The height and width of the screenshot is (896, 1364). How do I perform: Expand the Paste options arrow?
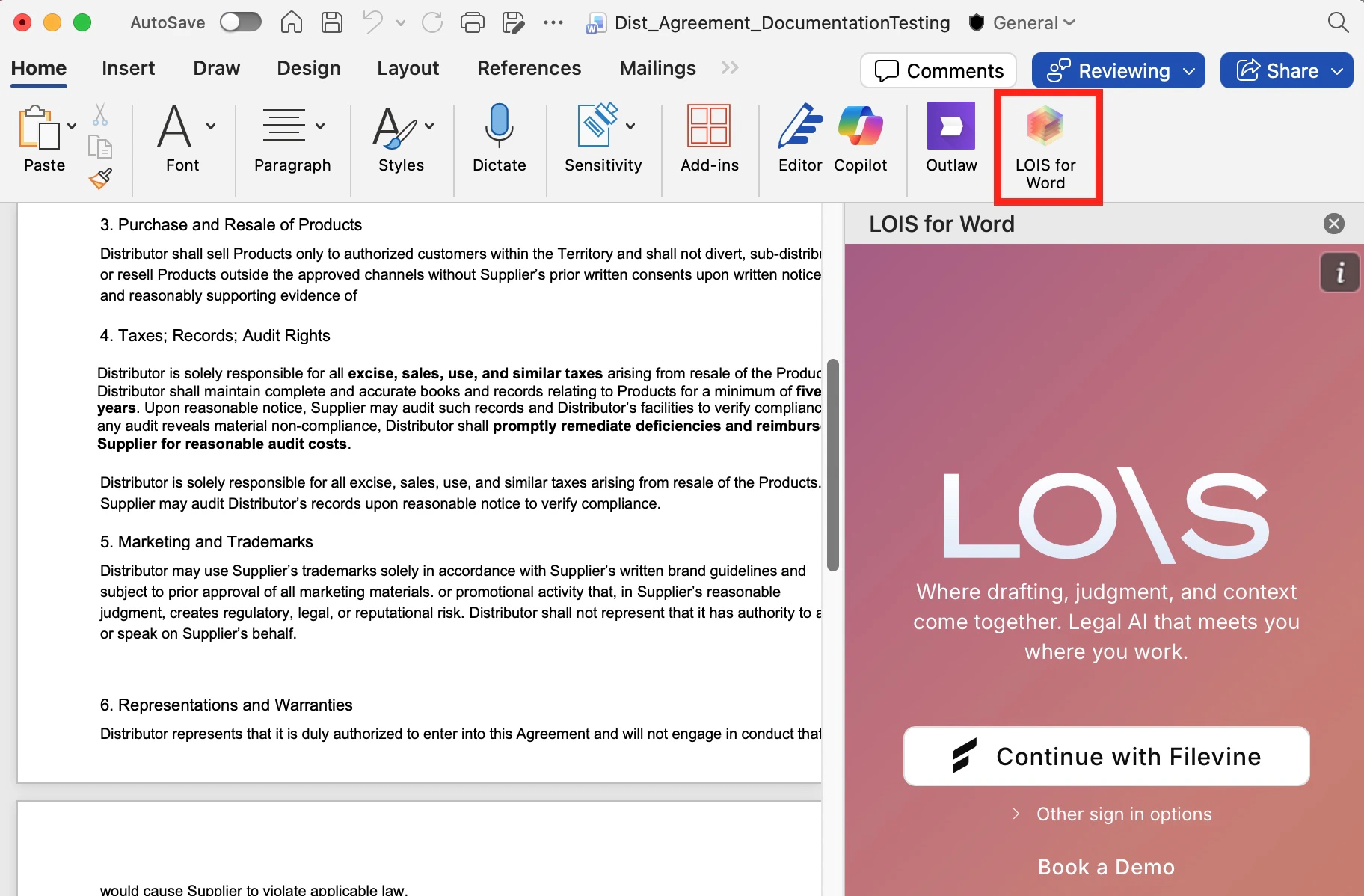(72, 126)
